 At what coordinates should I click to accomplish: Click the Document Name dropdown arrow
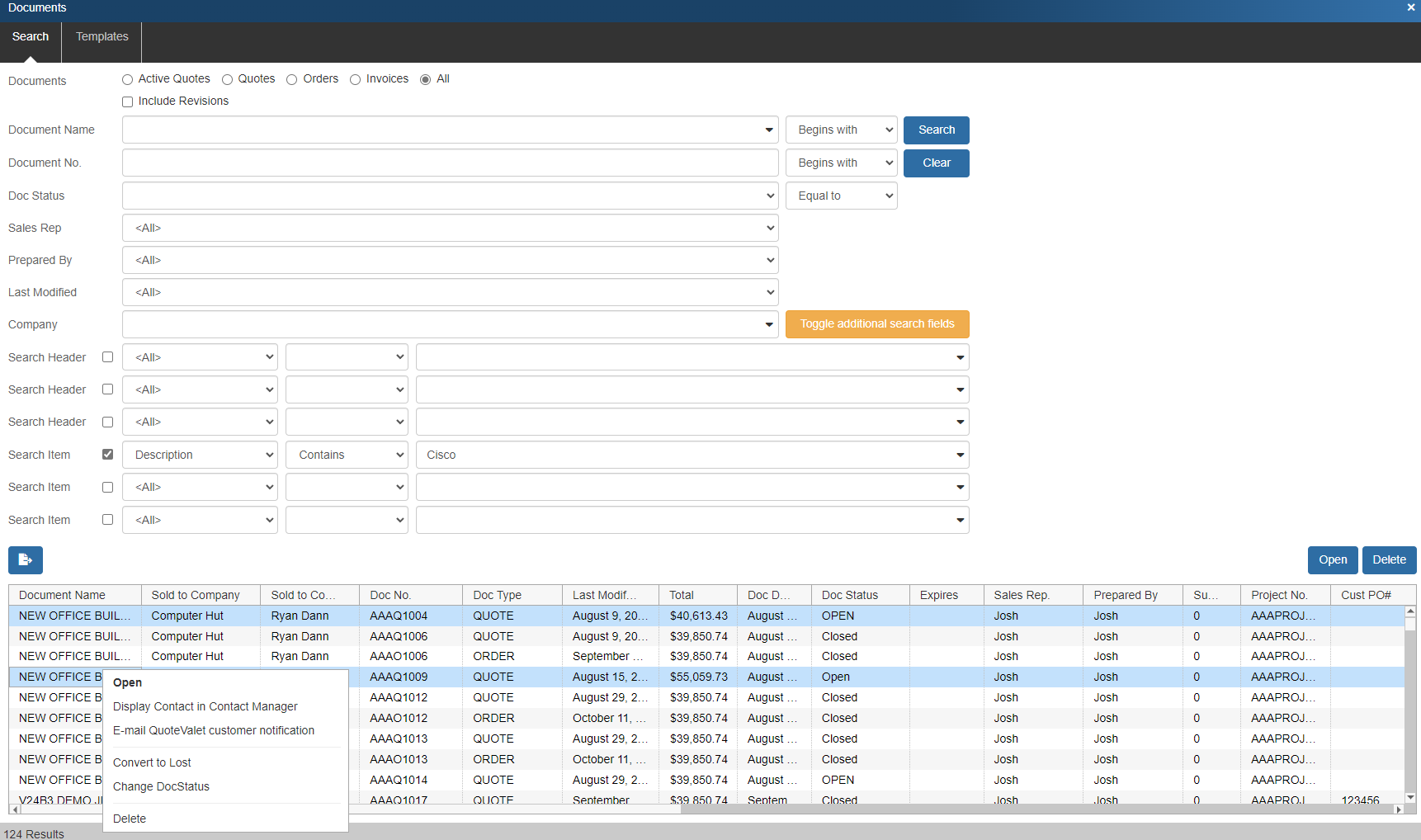click(x=768, y=130)
